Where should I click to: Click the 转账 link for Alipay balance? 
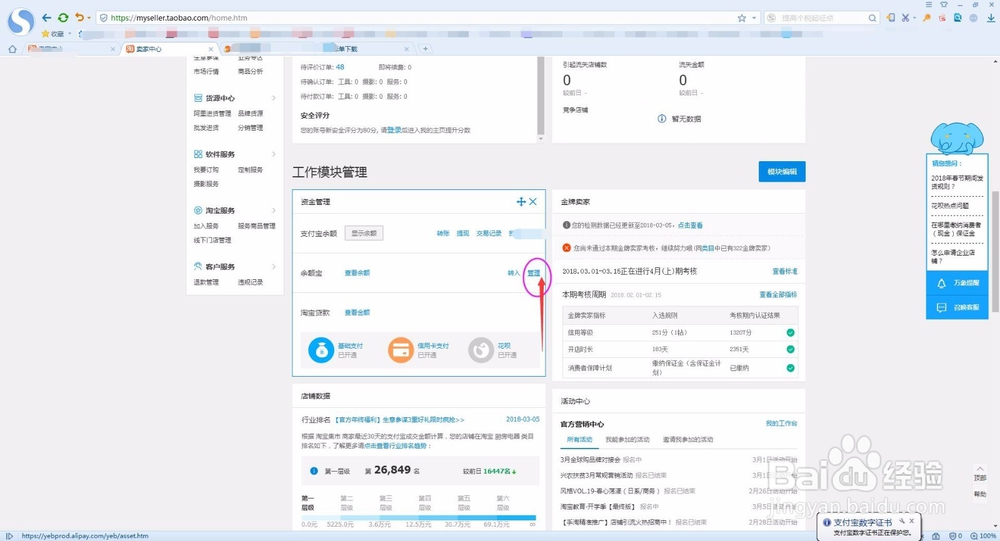pyautogui.click(x=443, y=233)
